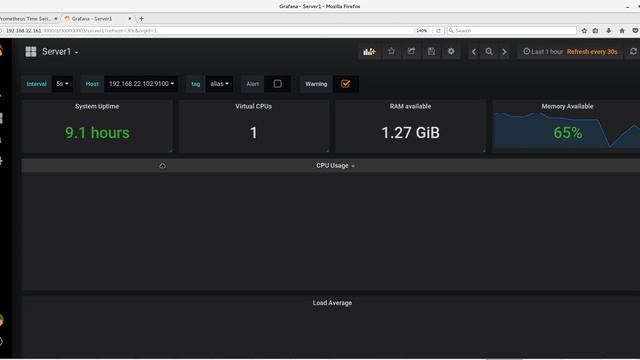Click the Alert variable label
The height and width of the screenshot is (360, 640).
point(252,84)
